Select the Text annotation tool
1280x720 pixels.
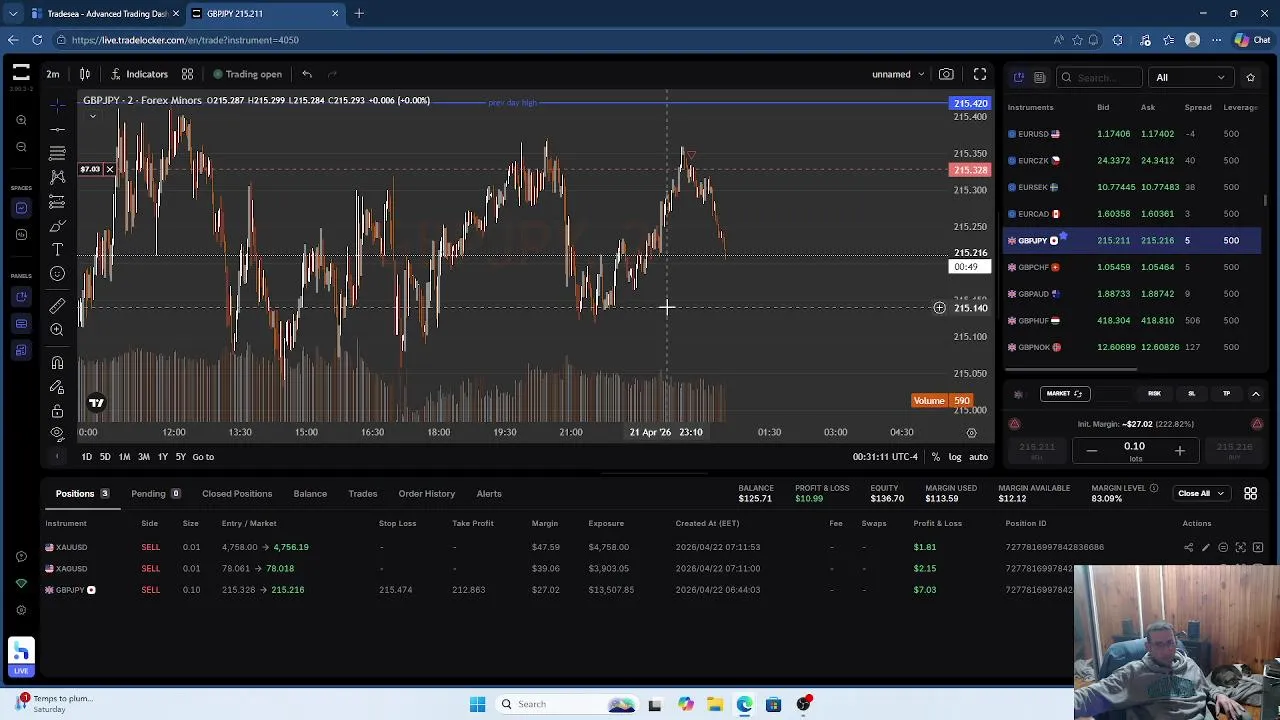tap(57, 250)
